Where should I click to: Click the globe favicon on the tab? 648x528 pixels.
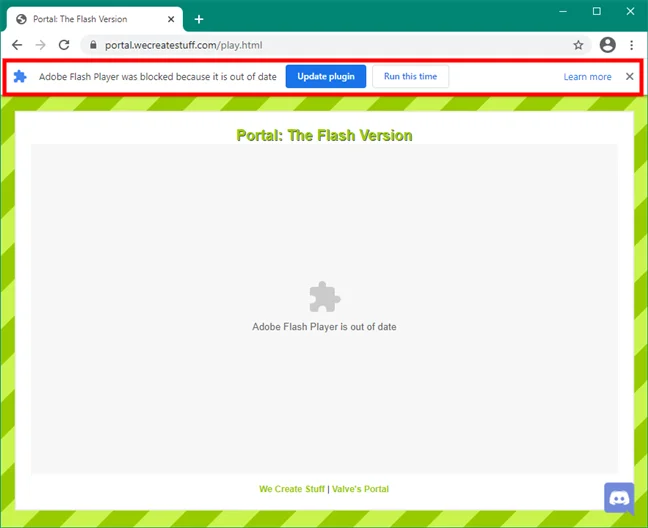21,19
